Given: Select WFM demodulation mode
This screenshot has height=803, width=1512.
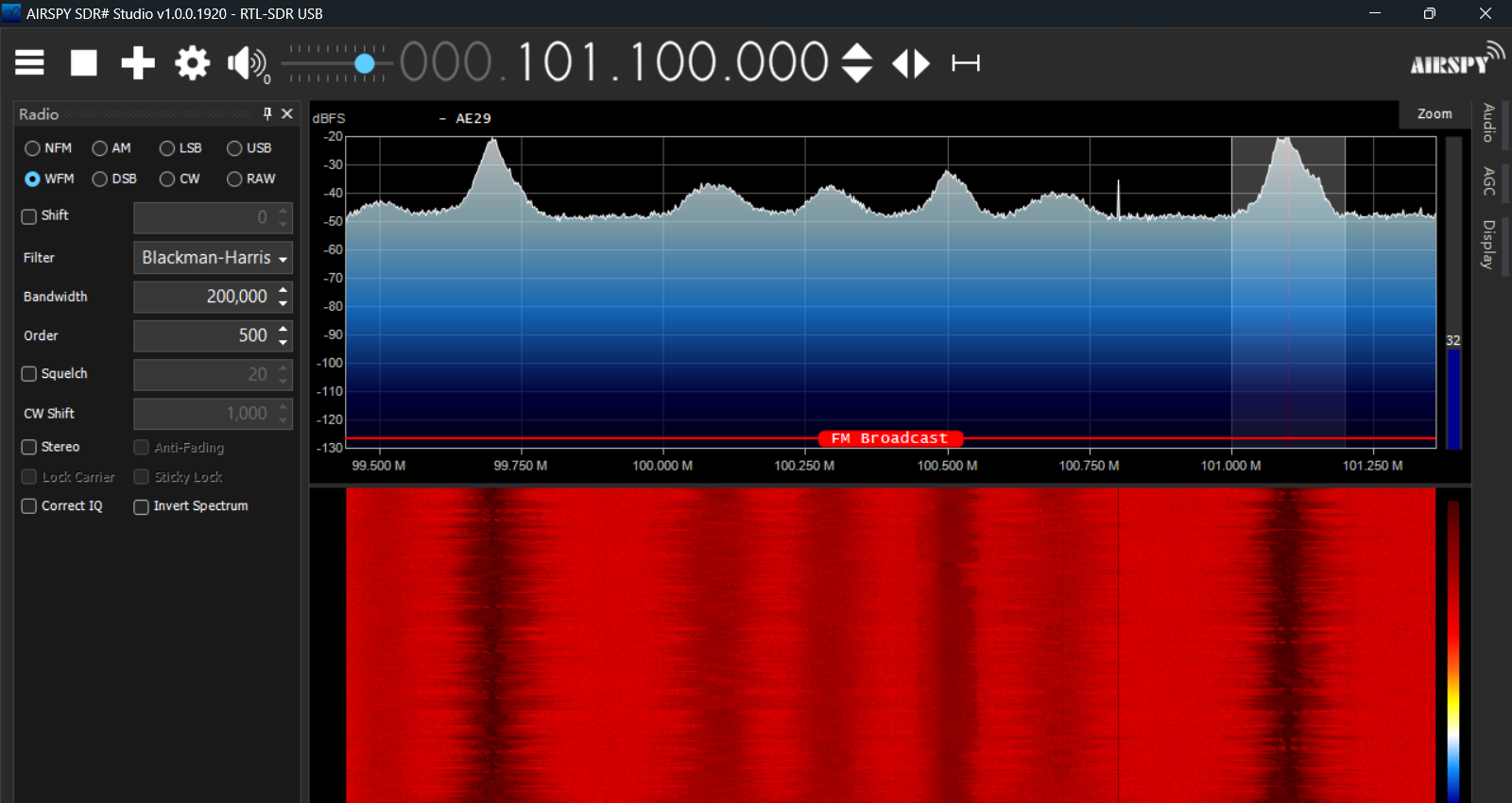Looking at the screenshot, I should [x=49, y=179].
